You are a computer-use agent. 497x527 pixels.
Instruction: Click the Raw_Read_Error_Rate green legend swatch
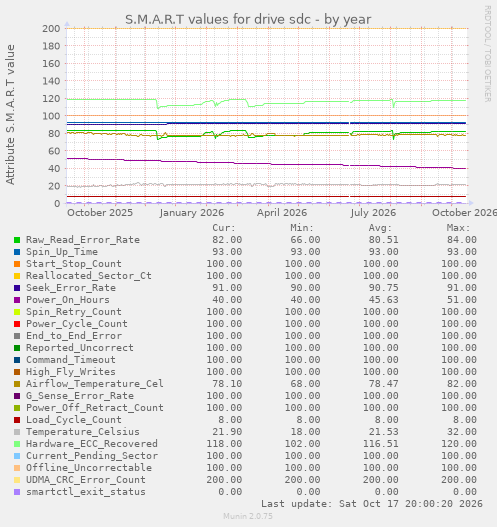[x=17, y=240]
